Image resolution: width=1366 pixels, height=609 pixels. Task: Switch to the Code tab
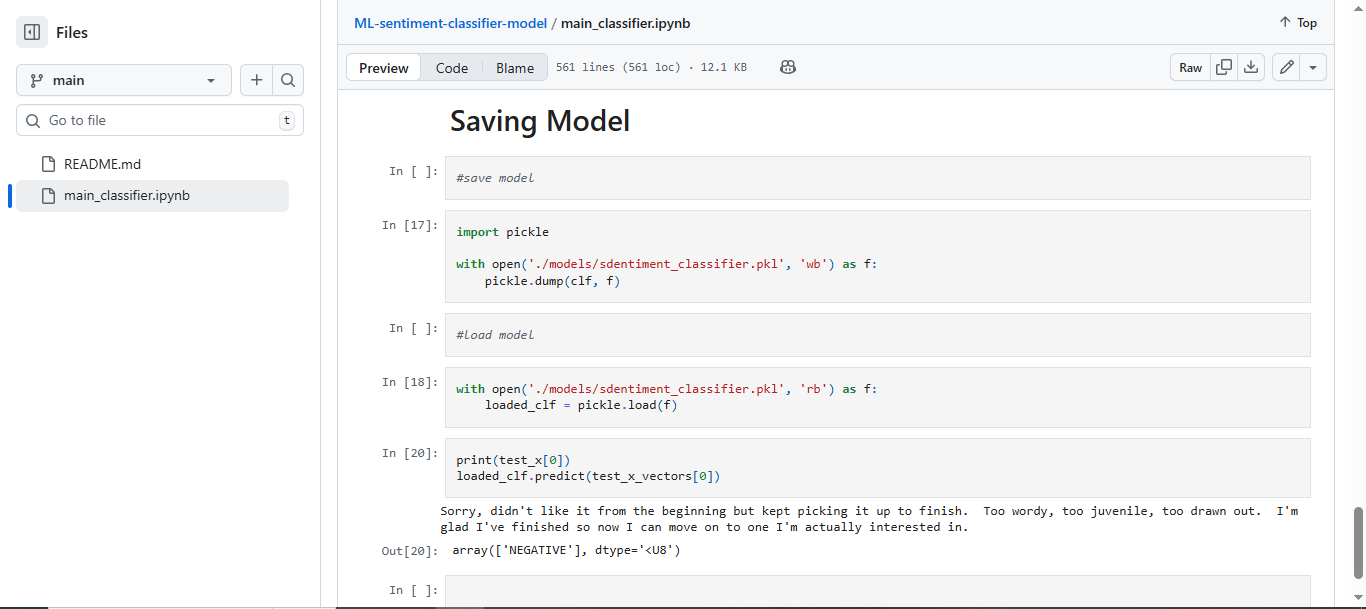tap(451, 68)
